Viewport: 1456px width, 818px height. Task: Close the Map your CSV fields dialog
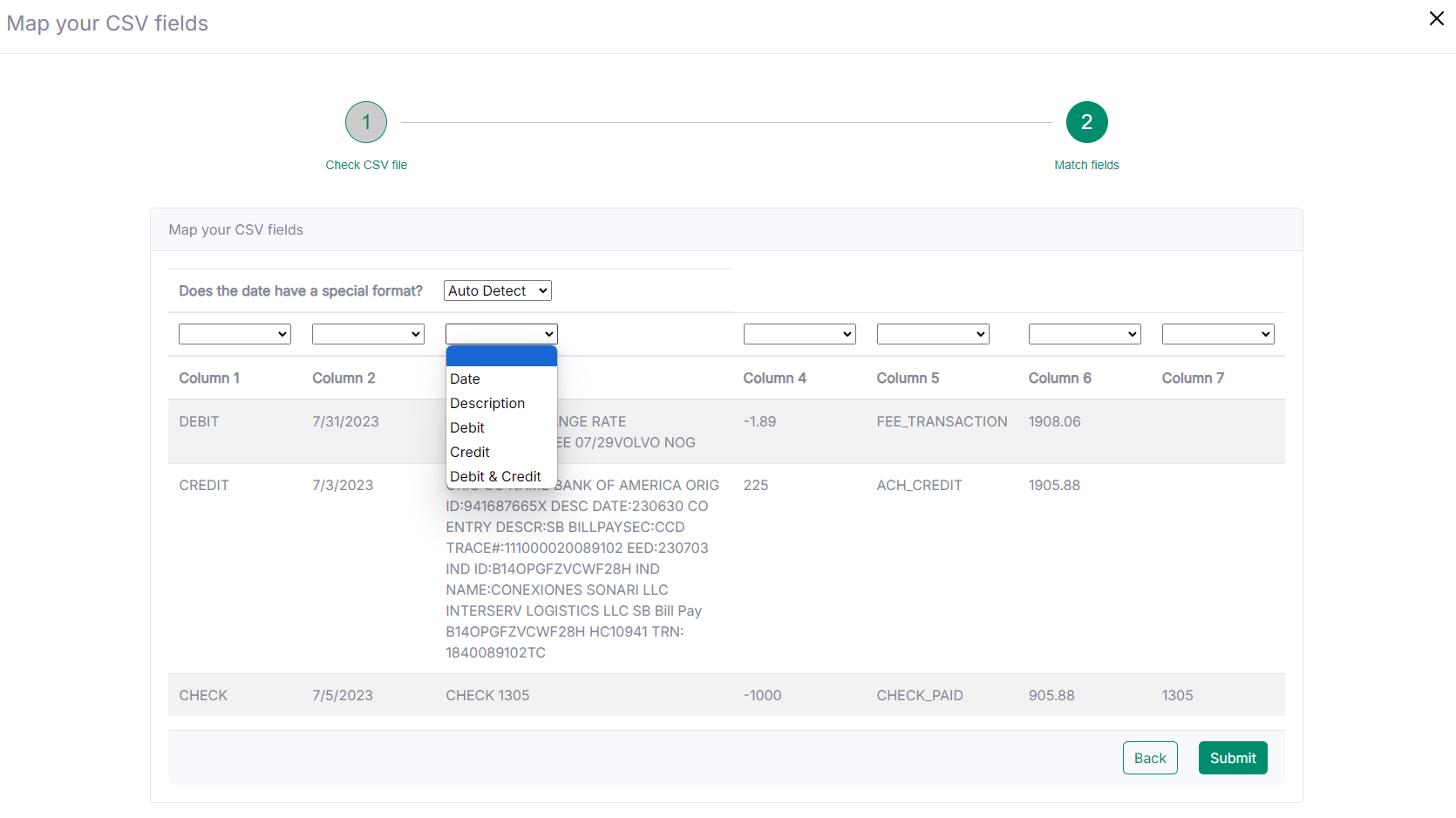[1436, 18]
